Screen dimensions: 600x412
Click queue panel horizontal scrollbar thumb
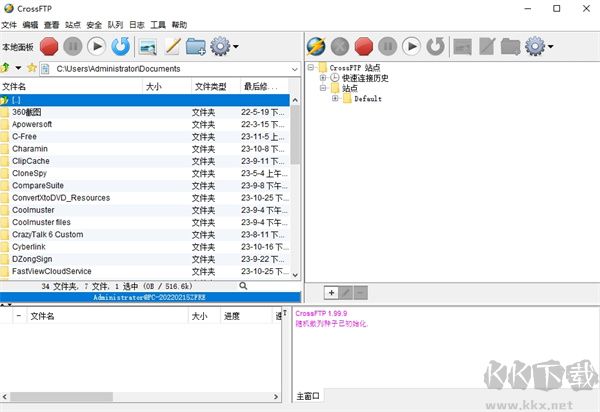(61, 397)
